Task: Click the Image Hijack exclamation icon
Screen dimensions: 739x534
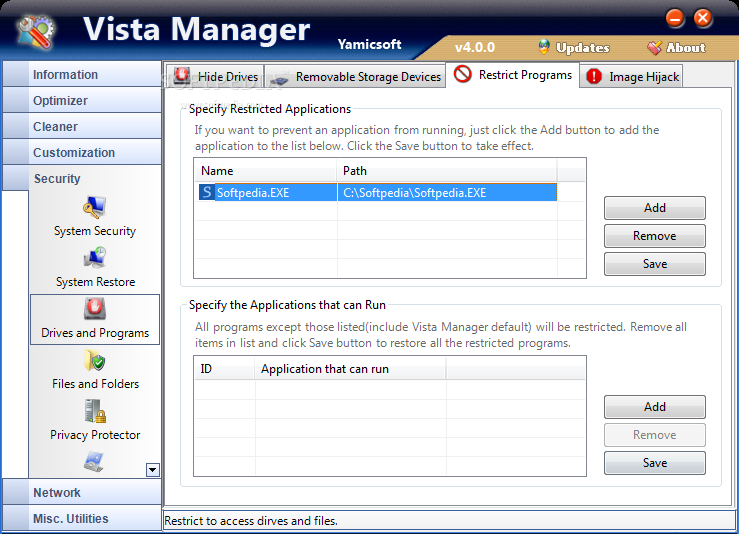Action: [594, 76]
